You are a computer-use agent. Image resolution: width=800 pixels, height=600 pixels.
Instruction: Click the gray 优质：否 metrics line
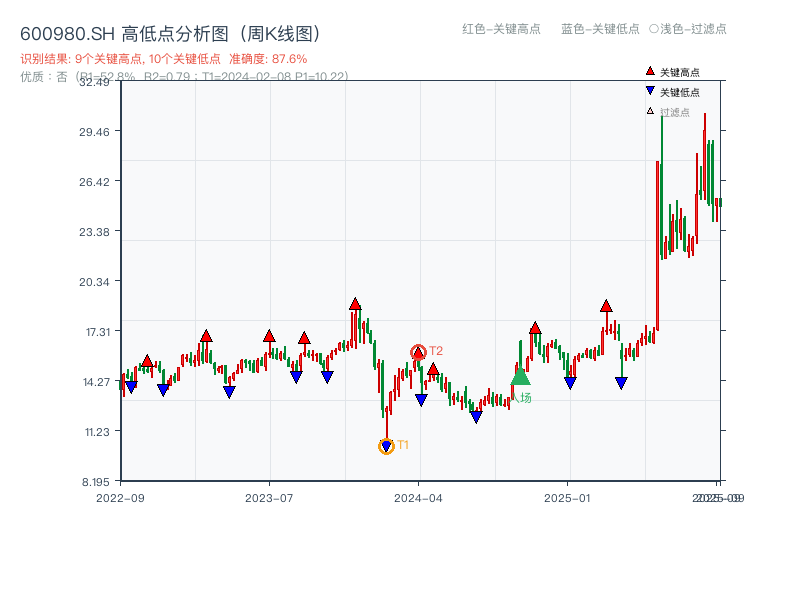184,77
